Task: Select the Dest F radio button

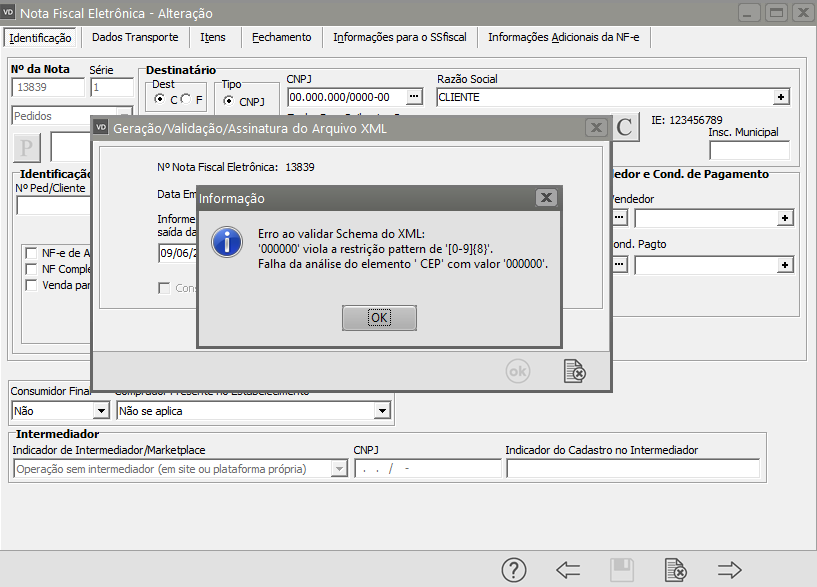Action: pyautogui.click(x=186, y=100)
